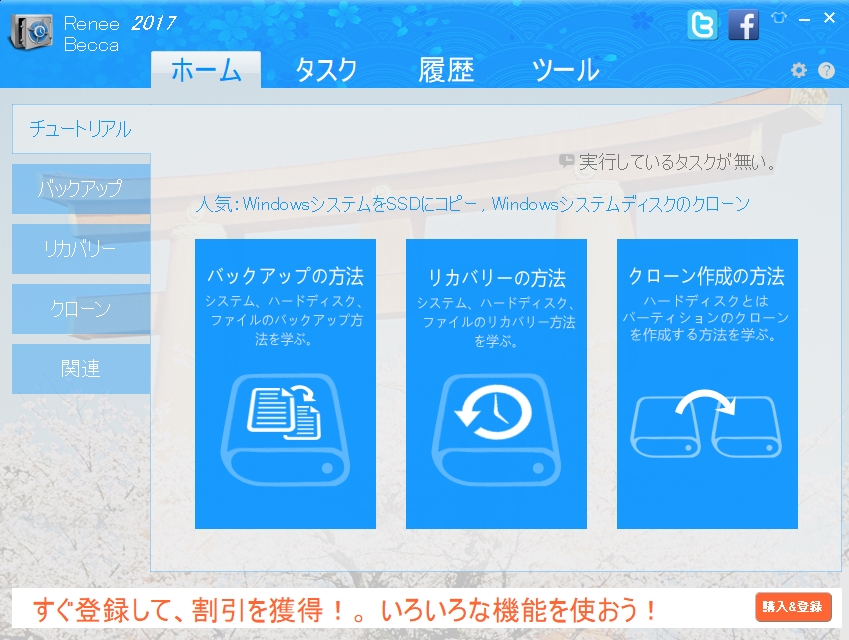Select バックアップ in the sidebar
Screen dimensions: 849x640
click(81, 188)
